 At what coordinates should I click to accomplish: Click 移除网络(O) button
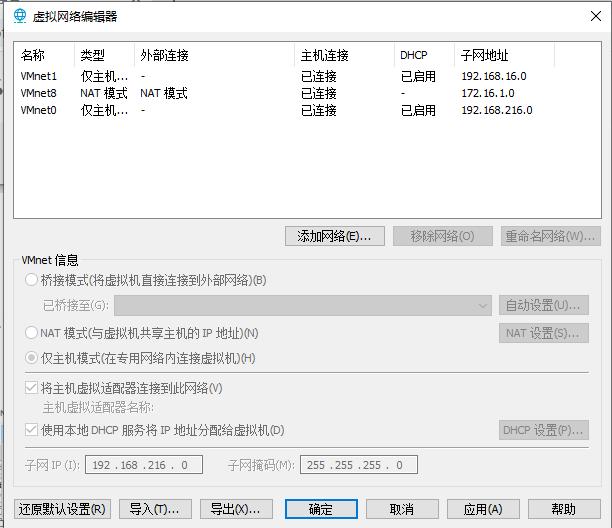pyautogui.click(x=443, y=236)
